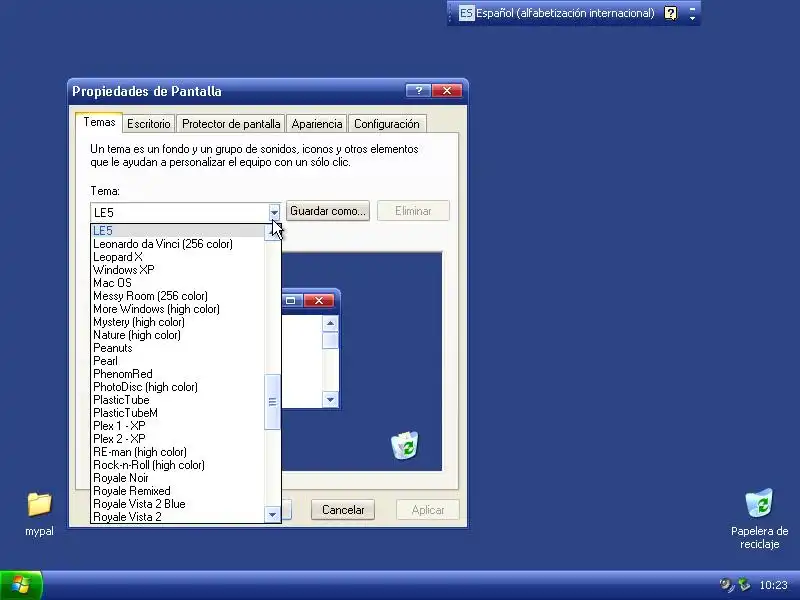The height and width of the screenshot is (600, 800).
Task: Click the Eliminar button
Action: click(x=413, y=211)
